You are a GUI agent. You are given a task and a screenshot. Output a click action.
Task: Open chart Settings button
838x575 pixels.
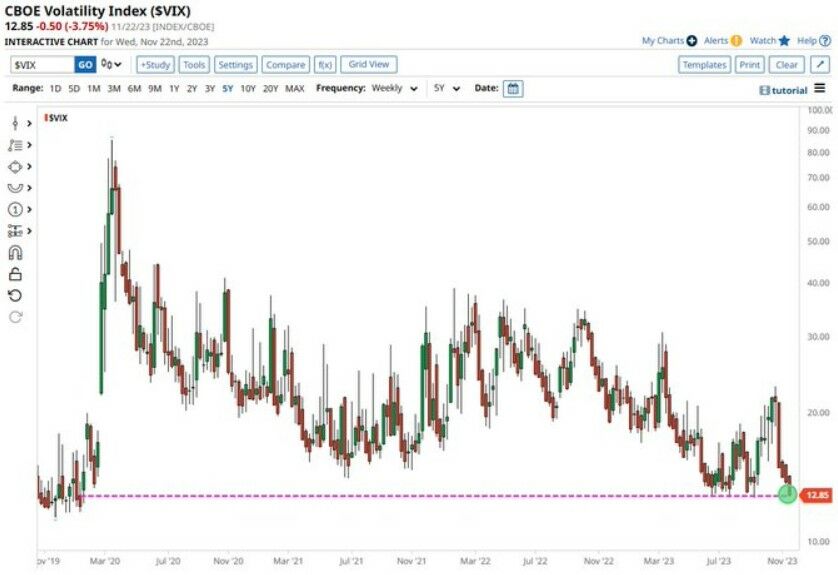(236, 65)
